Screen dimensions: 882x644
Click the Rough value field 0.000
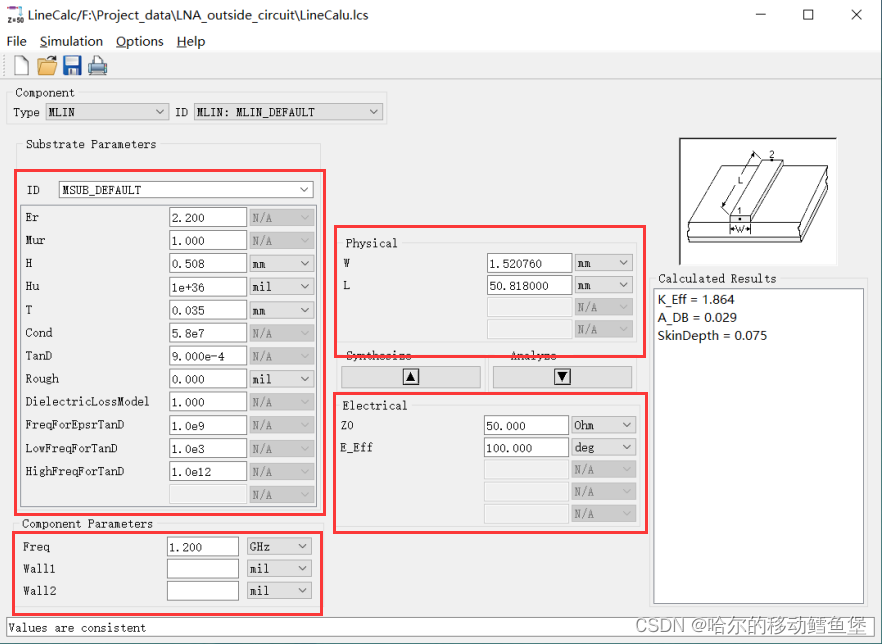208,379
